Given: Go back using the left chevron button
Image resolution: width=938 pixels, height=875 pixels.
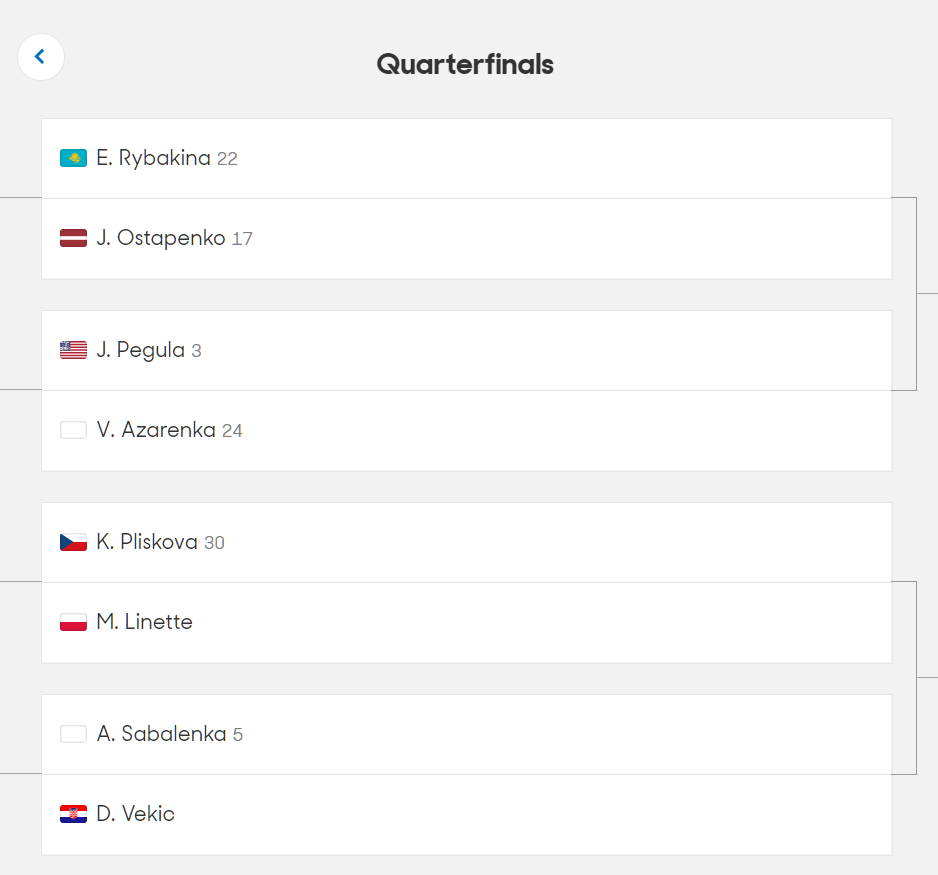Looking at the screenshot, I should pyautogui.click(x=41, y=57).
